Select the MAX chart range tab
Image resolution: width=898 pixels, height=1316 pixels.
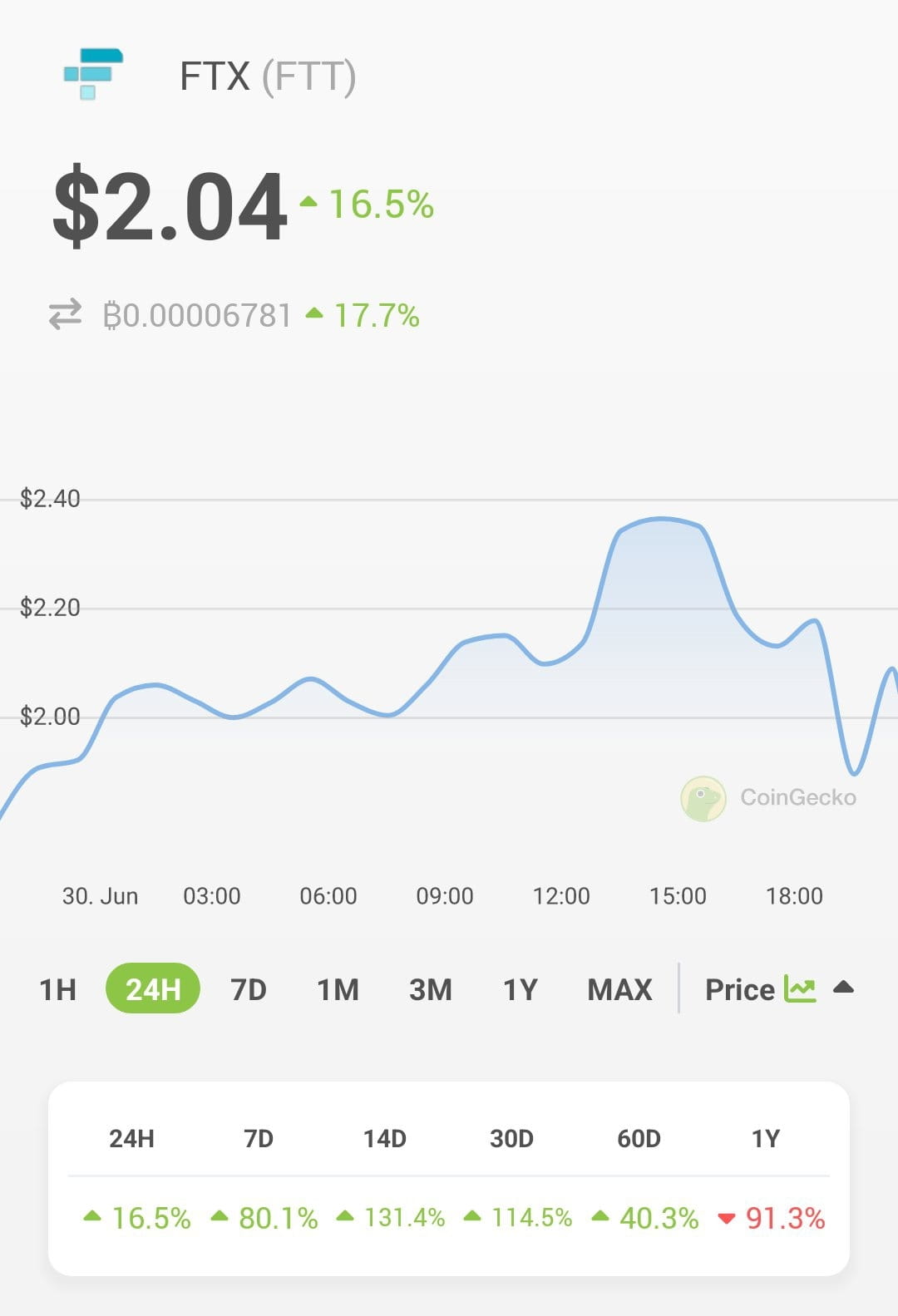[x=619, y=989]
